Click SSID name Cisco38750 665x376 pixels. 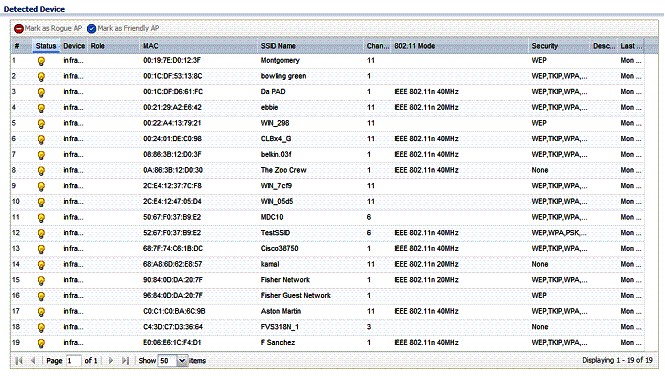(x=279, y=249)
